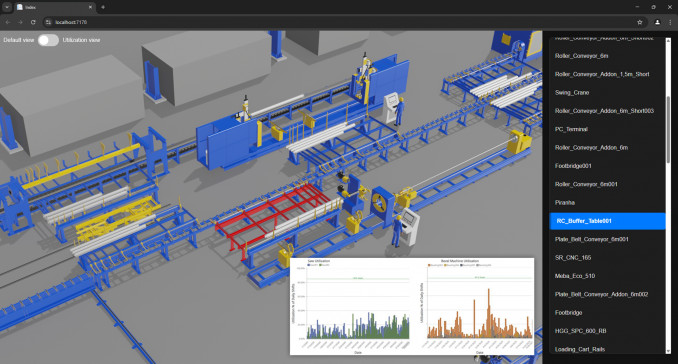Minimize the browser window
The width and height of the screenshot is (678, 364).
click(637, 7)
